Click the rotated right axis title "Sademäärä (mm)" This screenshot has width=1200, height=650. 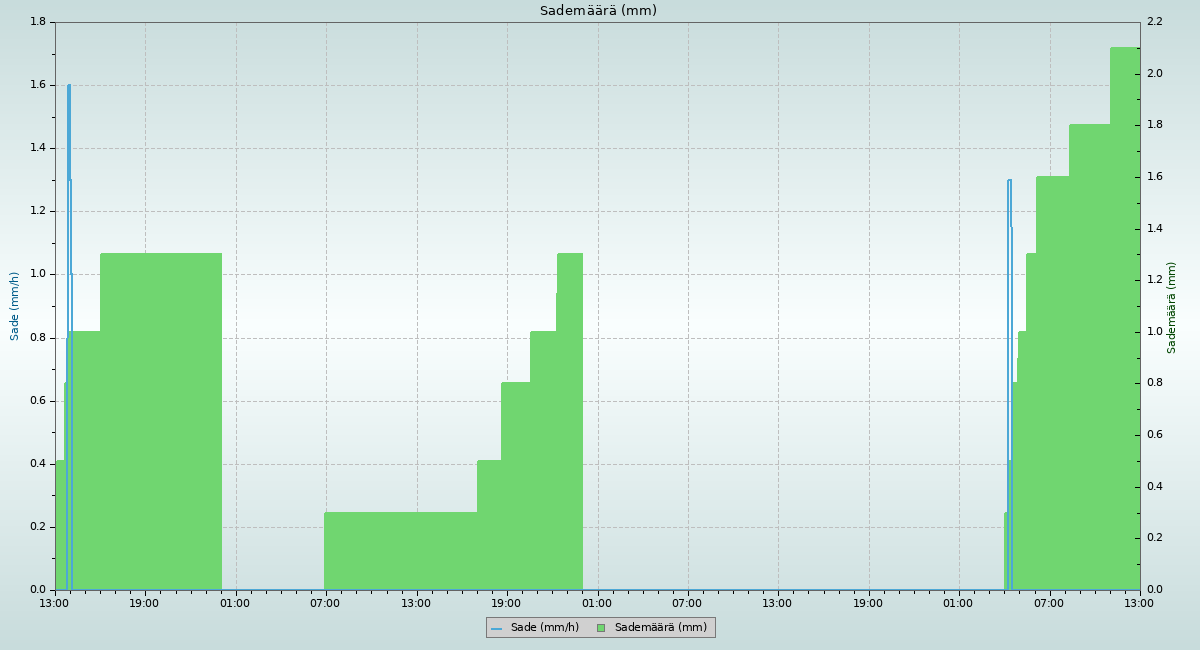click(1172, 307)
